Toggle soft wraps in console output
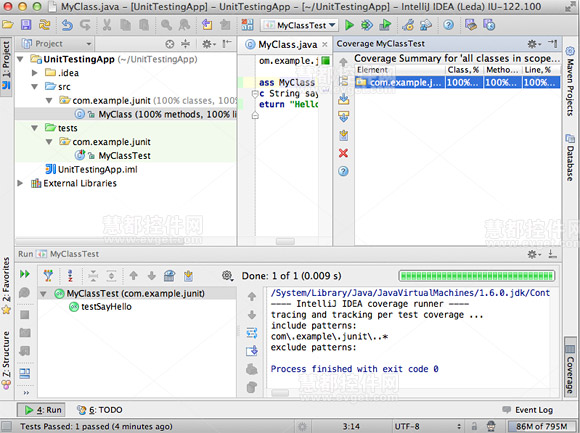580x433 pixels. [252, 333]
